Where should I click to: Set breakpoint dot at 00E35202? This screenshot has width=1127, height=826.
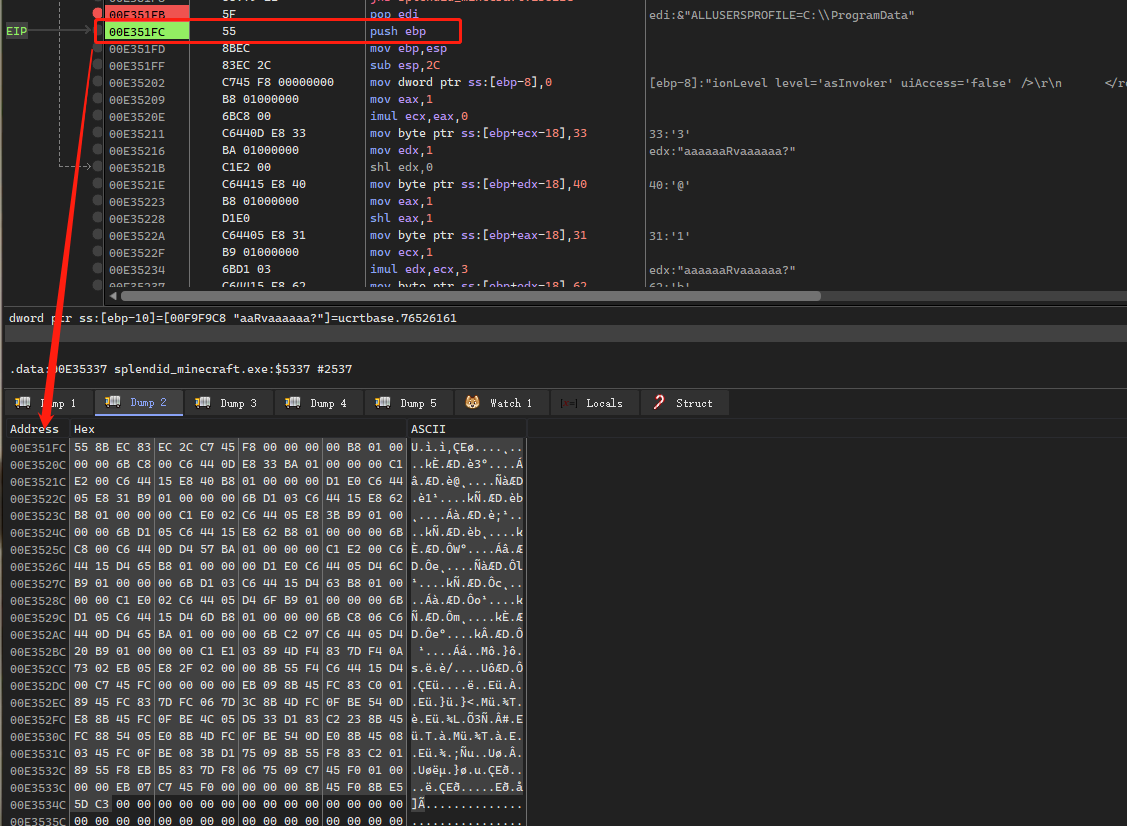[x=98, y=82]
